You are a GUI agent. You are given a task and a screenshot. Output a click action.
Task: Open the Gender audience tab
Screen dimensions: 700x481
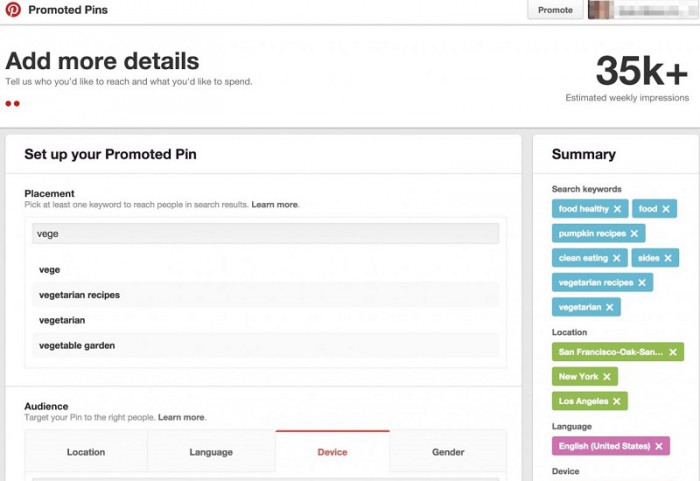point(448,452)
